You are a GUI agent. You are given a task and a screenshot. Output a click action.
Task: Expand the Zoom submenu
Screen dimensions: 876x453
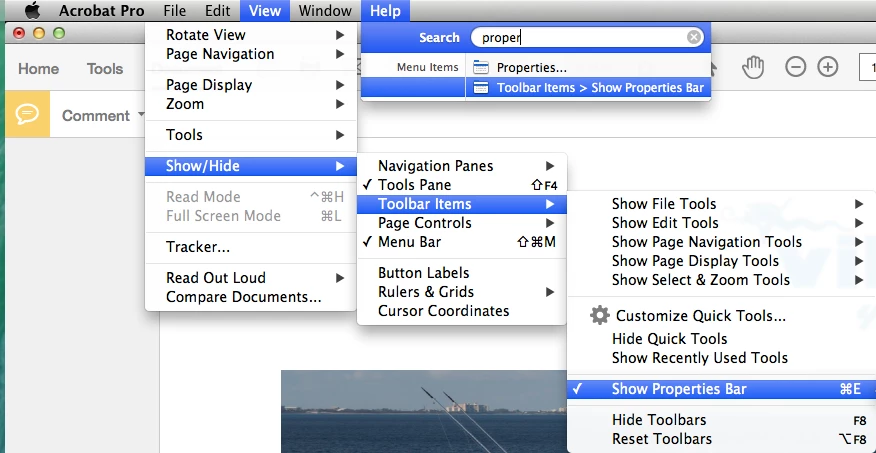(251, 104)
